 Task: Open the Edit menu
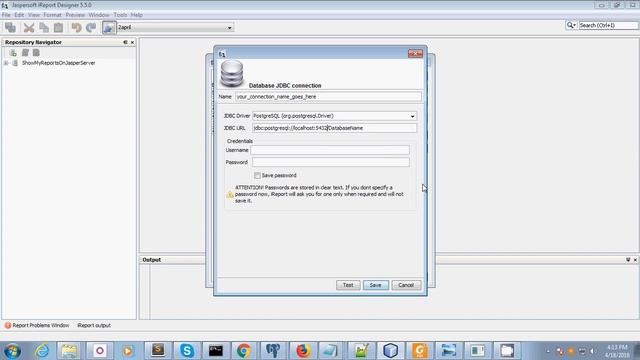tap(19, 15)
